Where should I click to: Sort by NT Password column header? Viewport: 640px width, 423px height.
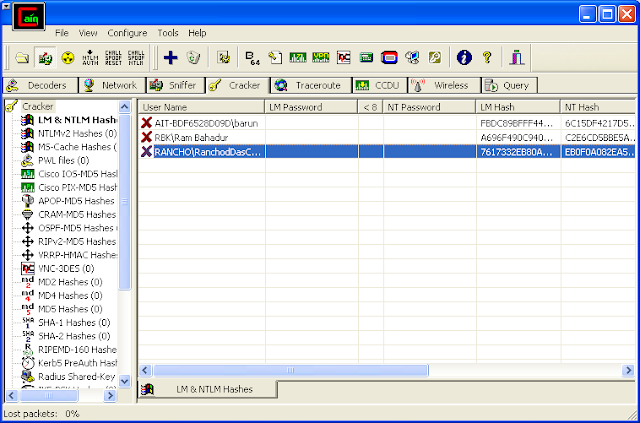point(429,107)
